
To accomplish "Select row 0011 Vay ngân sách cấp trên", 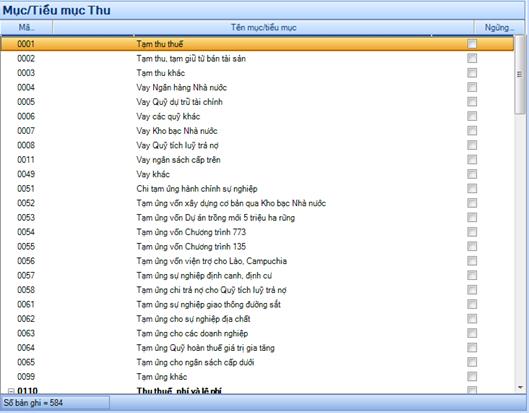I will click(257, 160).
